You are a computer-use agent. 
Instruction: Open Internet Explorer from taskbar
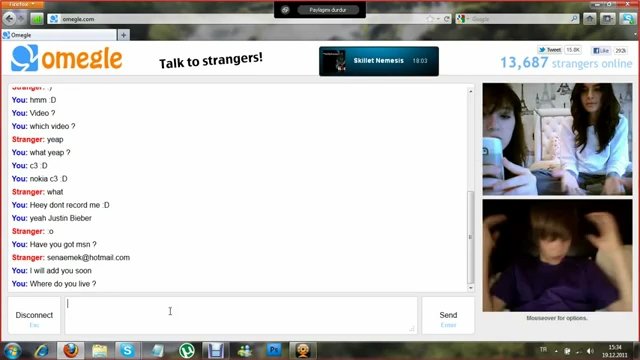pos(41,351)
